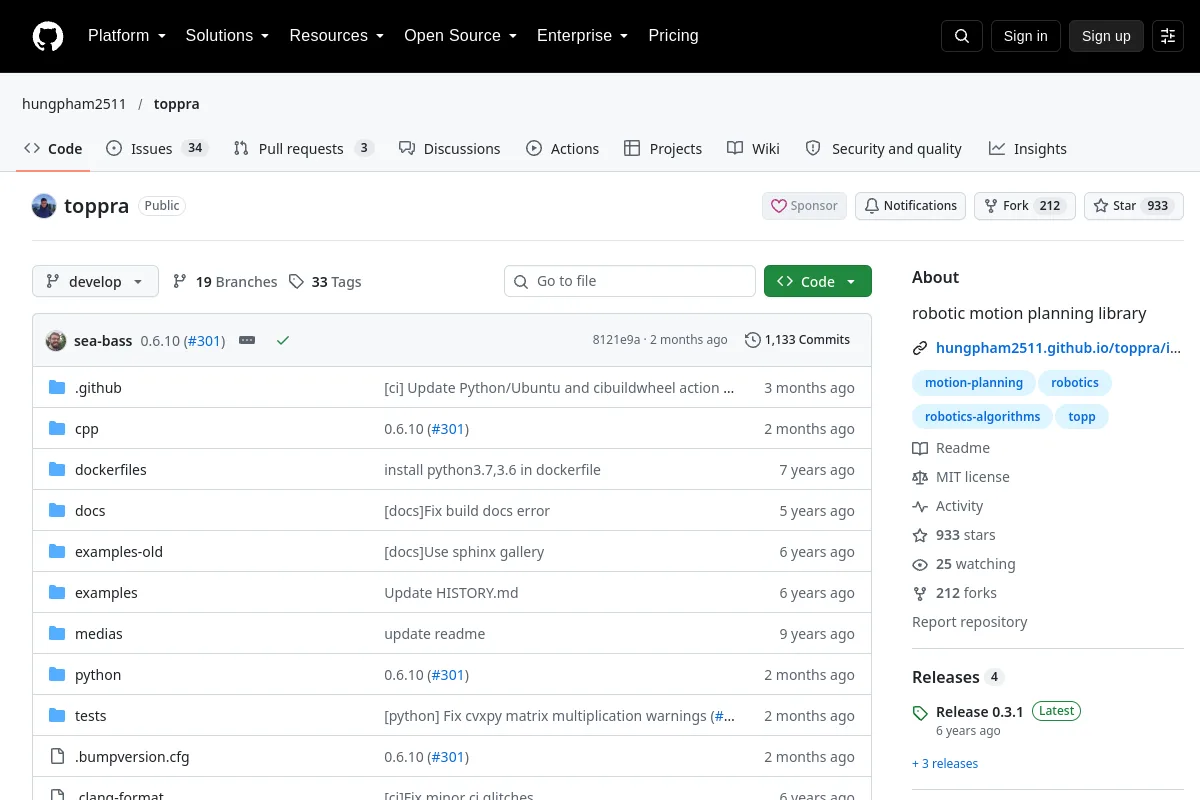Click the Sign up button
This screenshot has height=800, width=1200.
(x=1106, y=36)
